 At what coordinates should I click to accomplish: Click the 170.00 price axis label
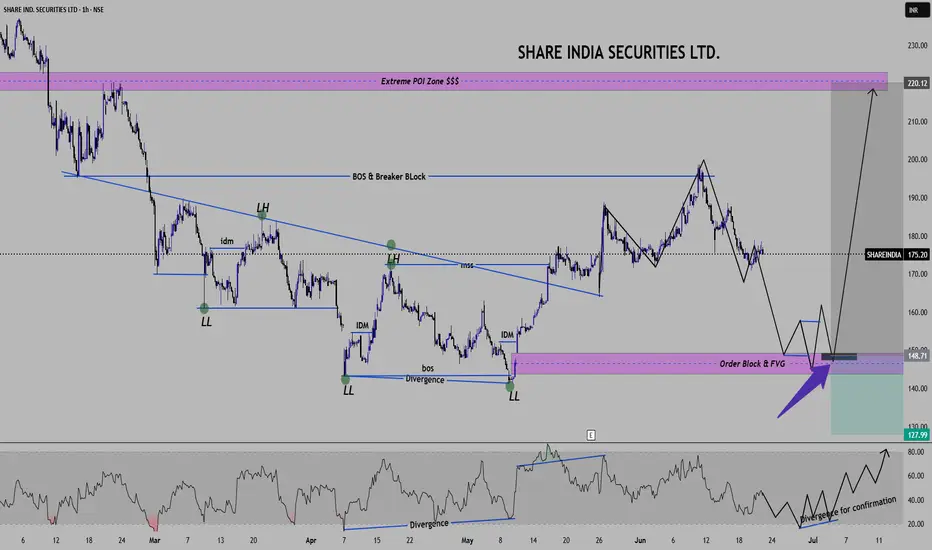917,274
